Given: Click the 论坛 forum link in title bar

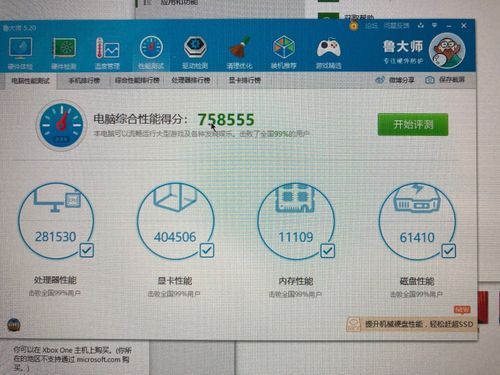Looking at the screenshot, I should (371, 26).
